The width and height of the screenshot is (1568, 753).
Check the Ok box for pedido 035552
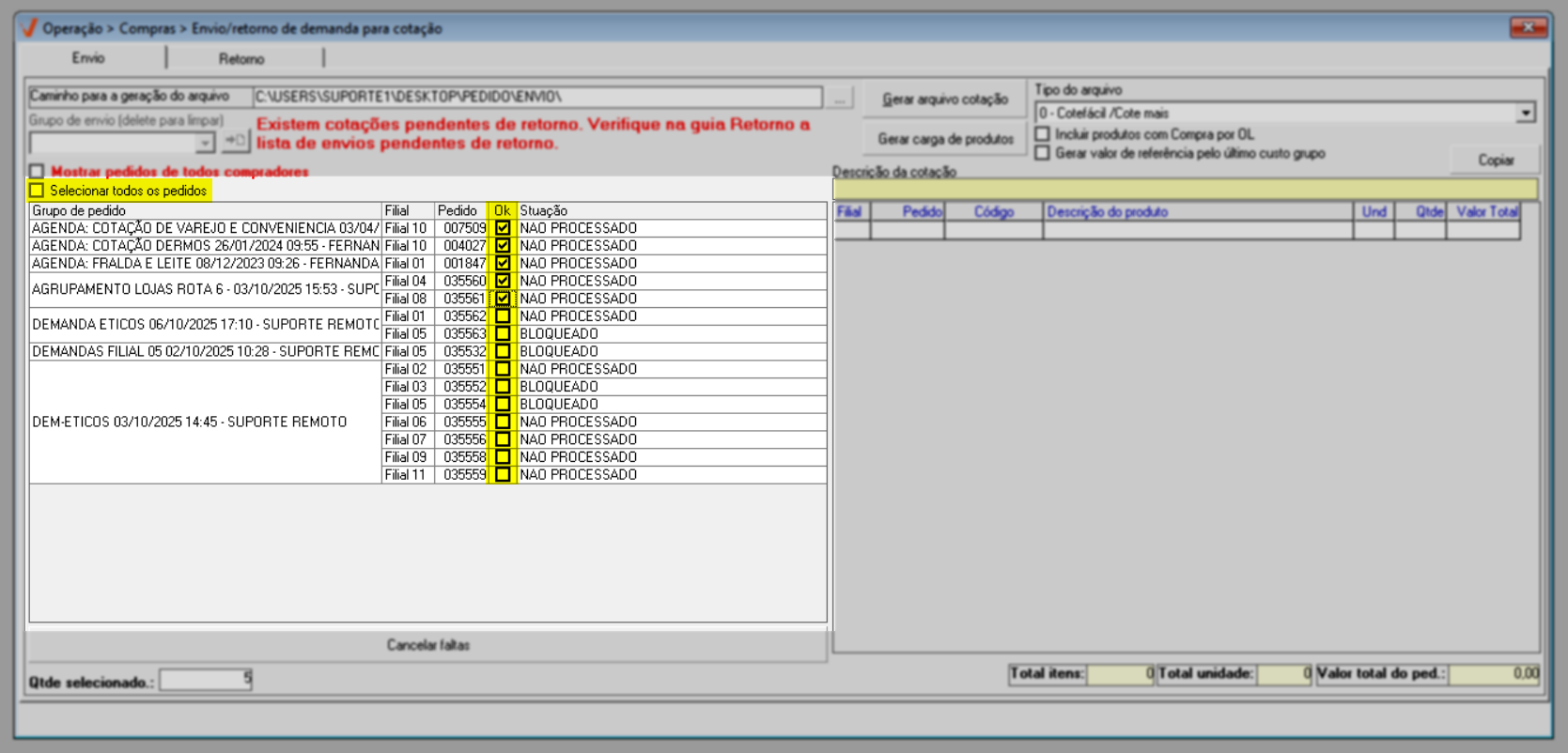coord(503,387)
